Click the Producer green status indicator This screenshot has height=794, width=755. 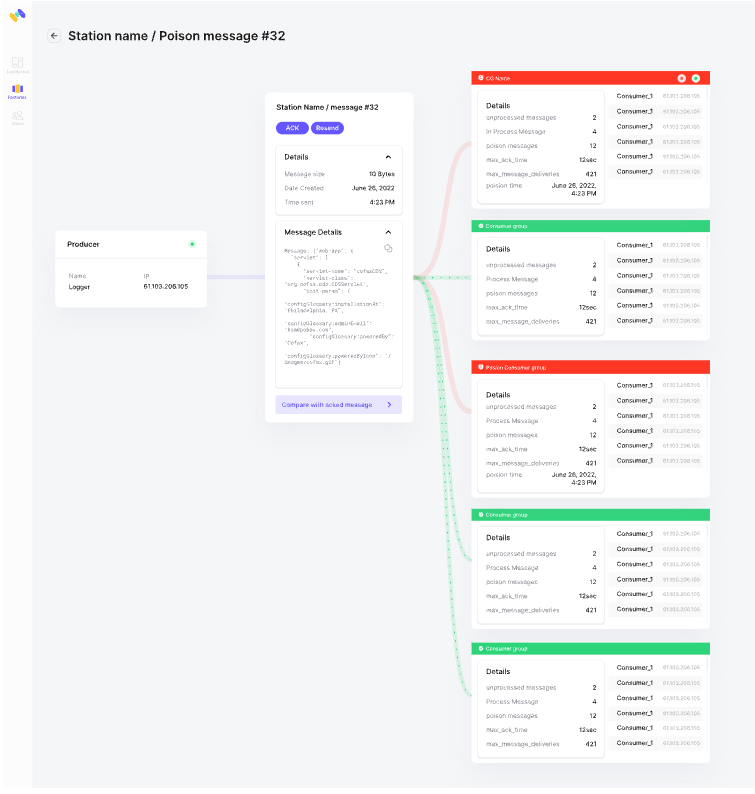click(192, 244)
